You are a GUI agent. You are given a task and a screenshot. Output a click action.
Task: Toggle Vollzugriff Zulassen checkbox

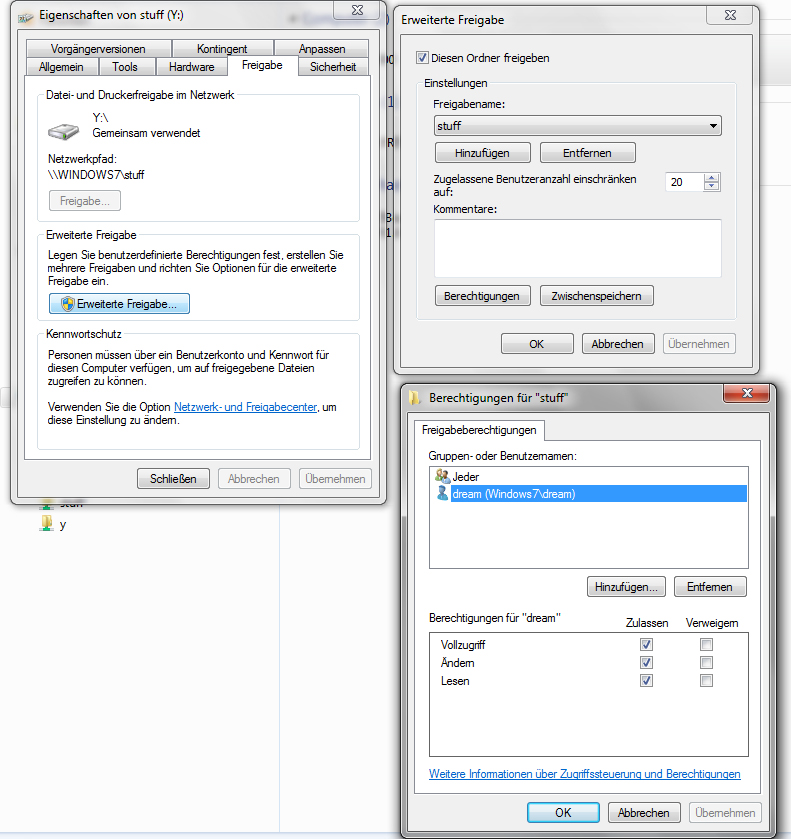pyautogui.click(x=646, y=644)
